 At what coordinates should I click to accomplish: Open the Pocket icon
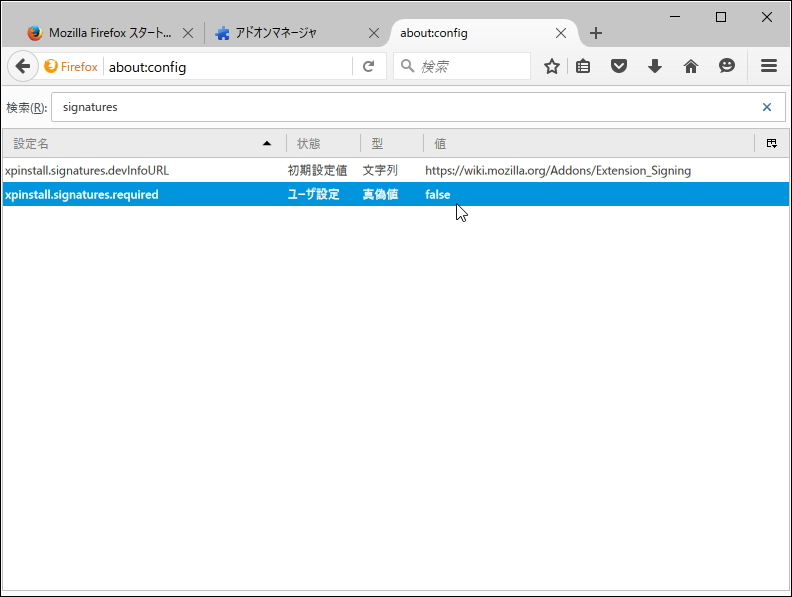(x=619, y=66)
